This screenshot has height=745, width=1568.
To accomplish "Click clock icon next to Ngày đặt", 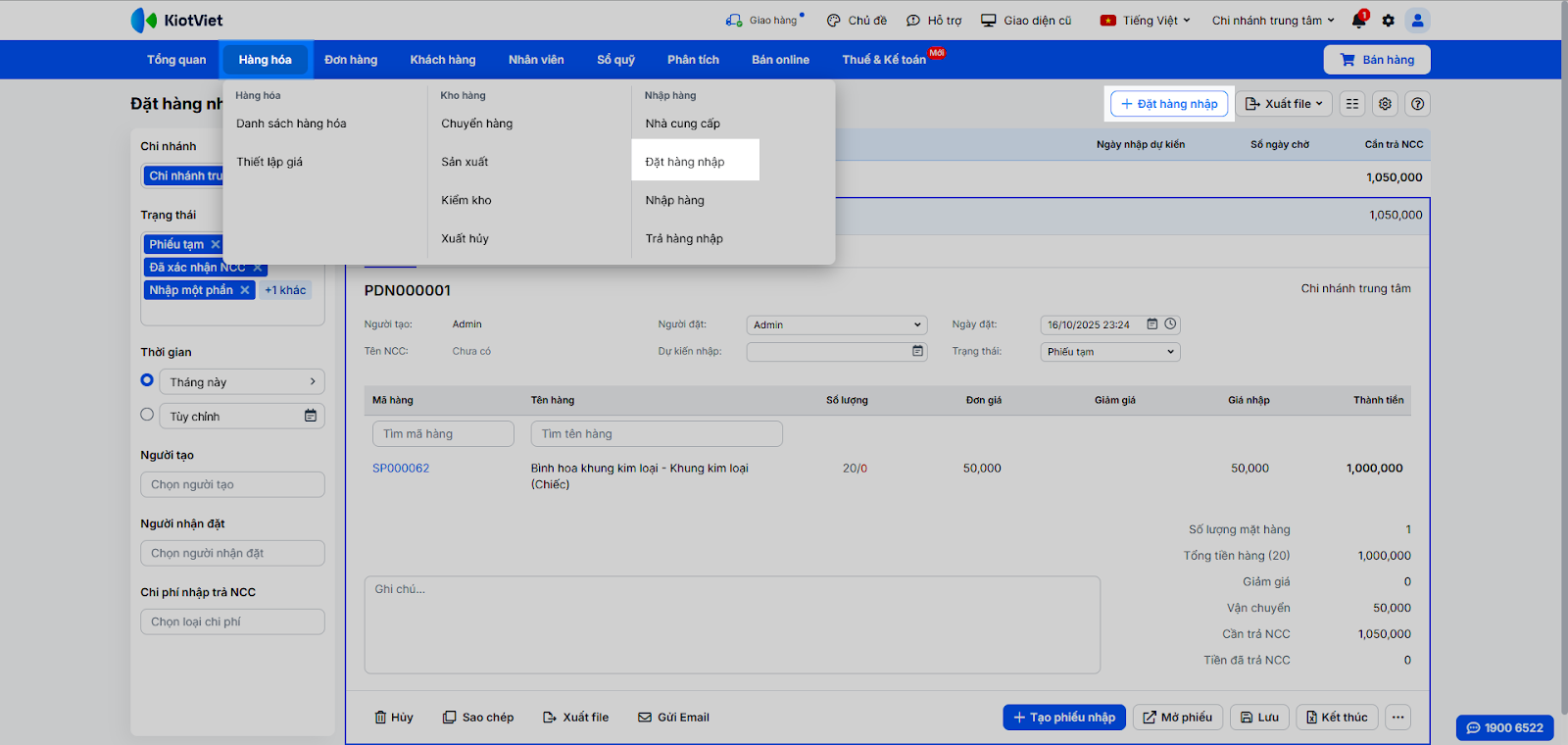I will point(1170,324).
